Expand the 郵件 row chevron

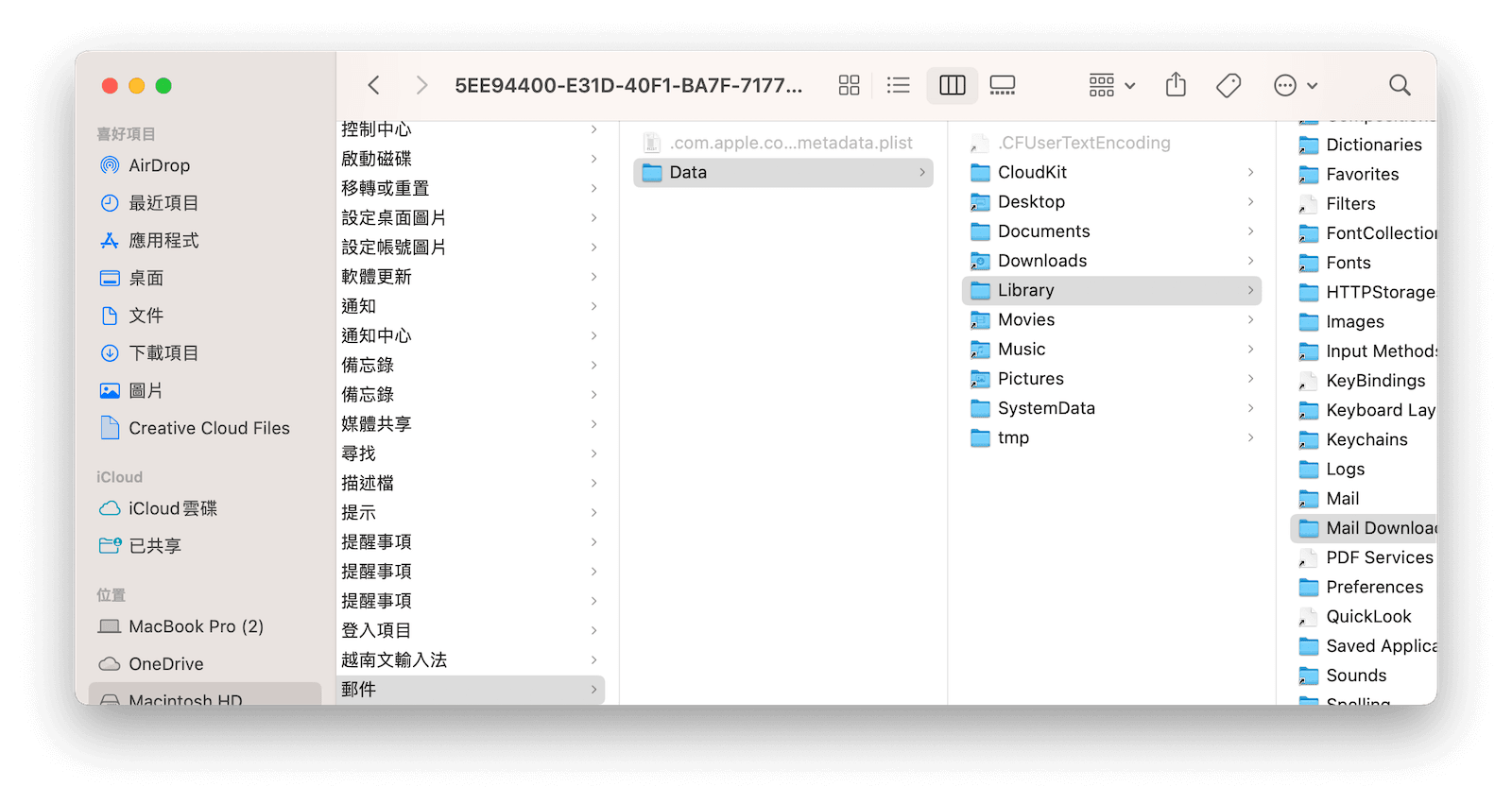[593, 690]
